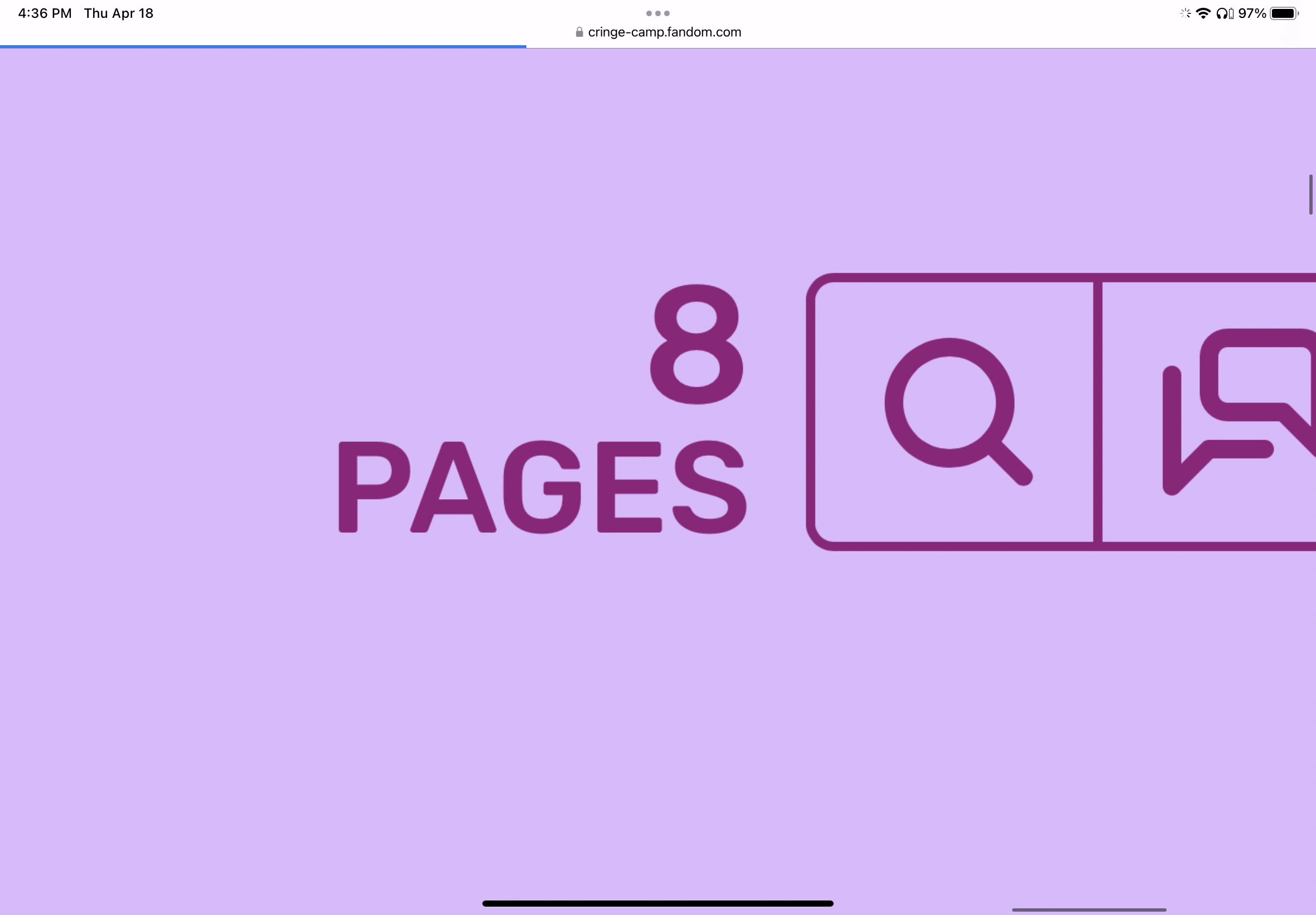Tap the cringe-camp.fandom.com address bar
Image resolution: width=1316 pixels, height=915 pixels.
665,32
